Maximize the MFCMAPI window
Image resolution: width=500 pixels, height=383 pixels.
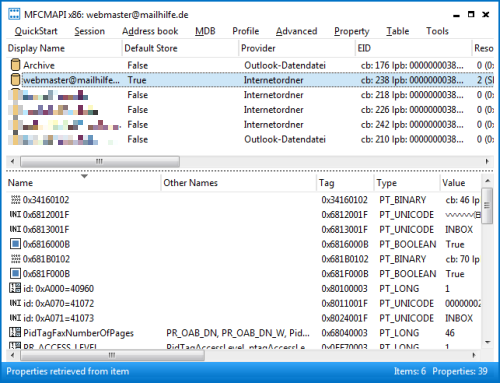pyautogui.click(x=471, y=14)
